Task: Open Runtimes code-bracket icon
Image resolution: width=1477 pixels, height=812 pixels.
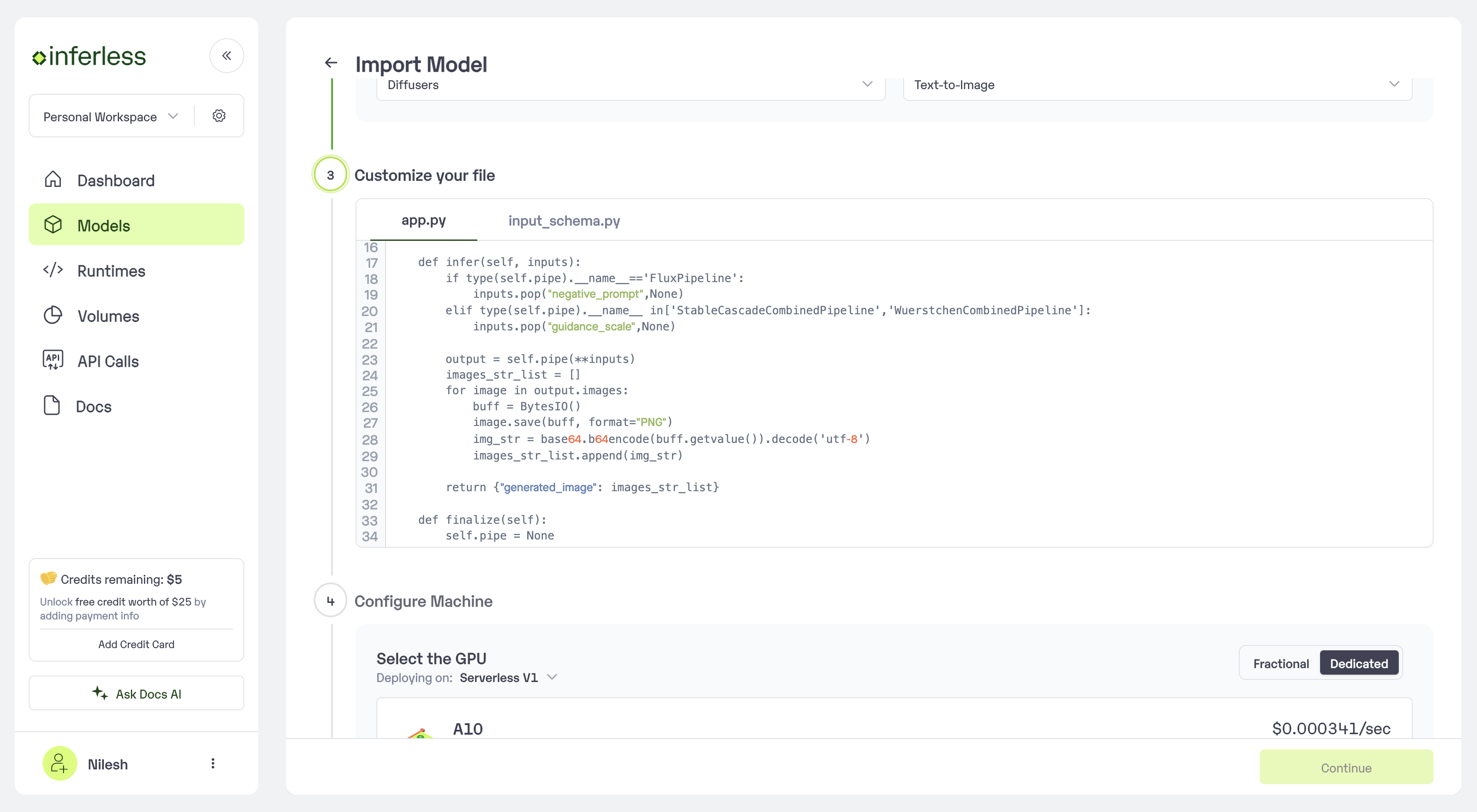Action: (x=53, y=270)
